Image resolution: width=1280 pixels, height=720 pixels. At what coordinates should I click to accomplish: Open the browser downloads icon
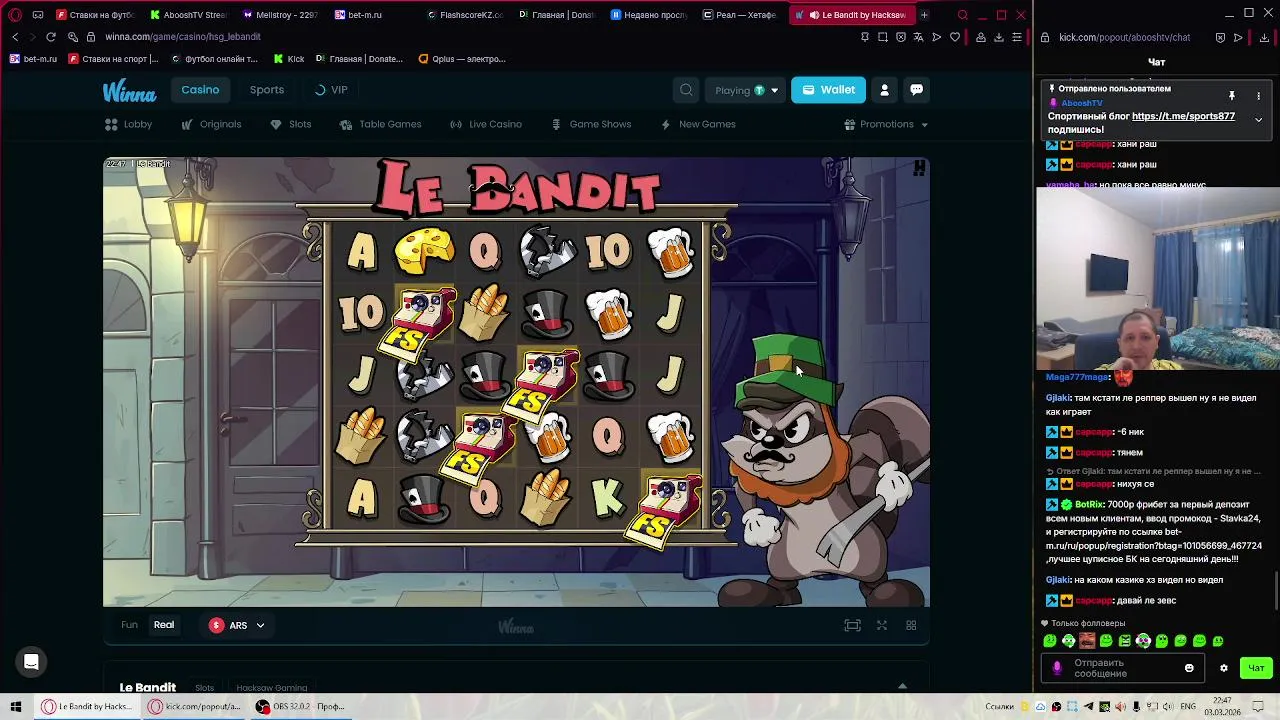[998, 37]
